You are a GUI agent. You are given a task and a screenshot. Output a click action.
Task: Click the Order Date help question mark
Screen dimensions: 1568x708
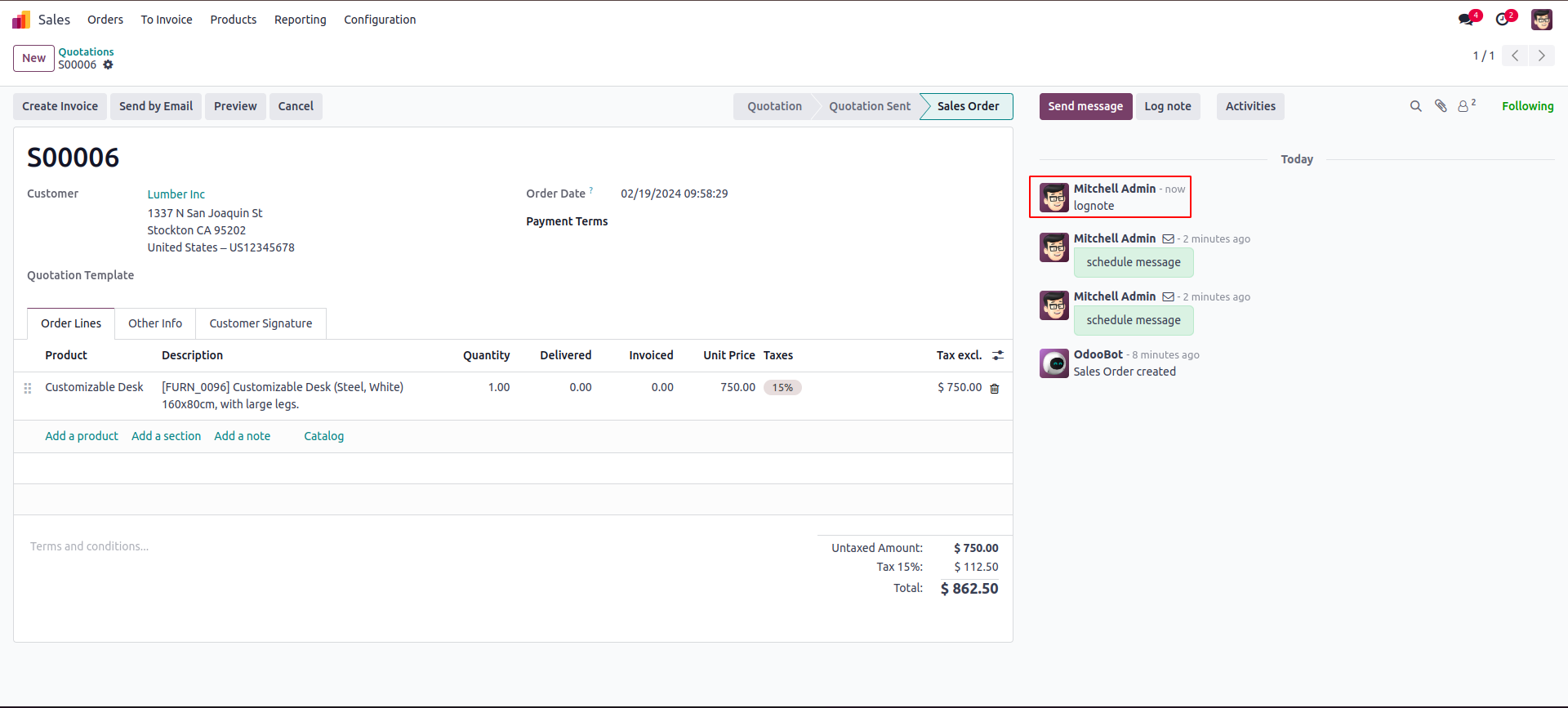coord(591,191)
